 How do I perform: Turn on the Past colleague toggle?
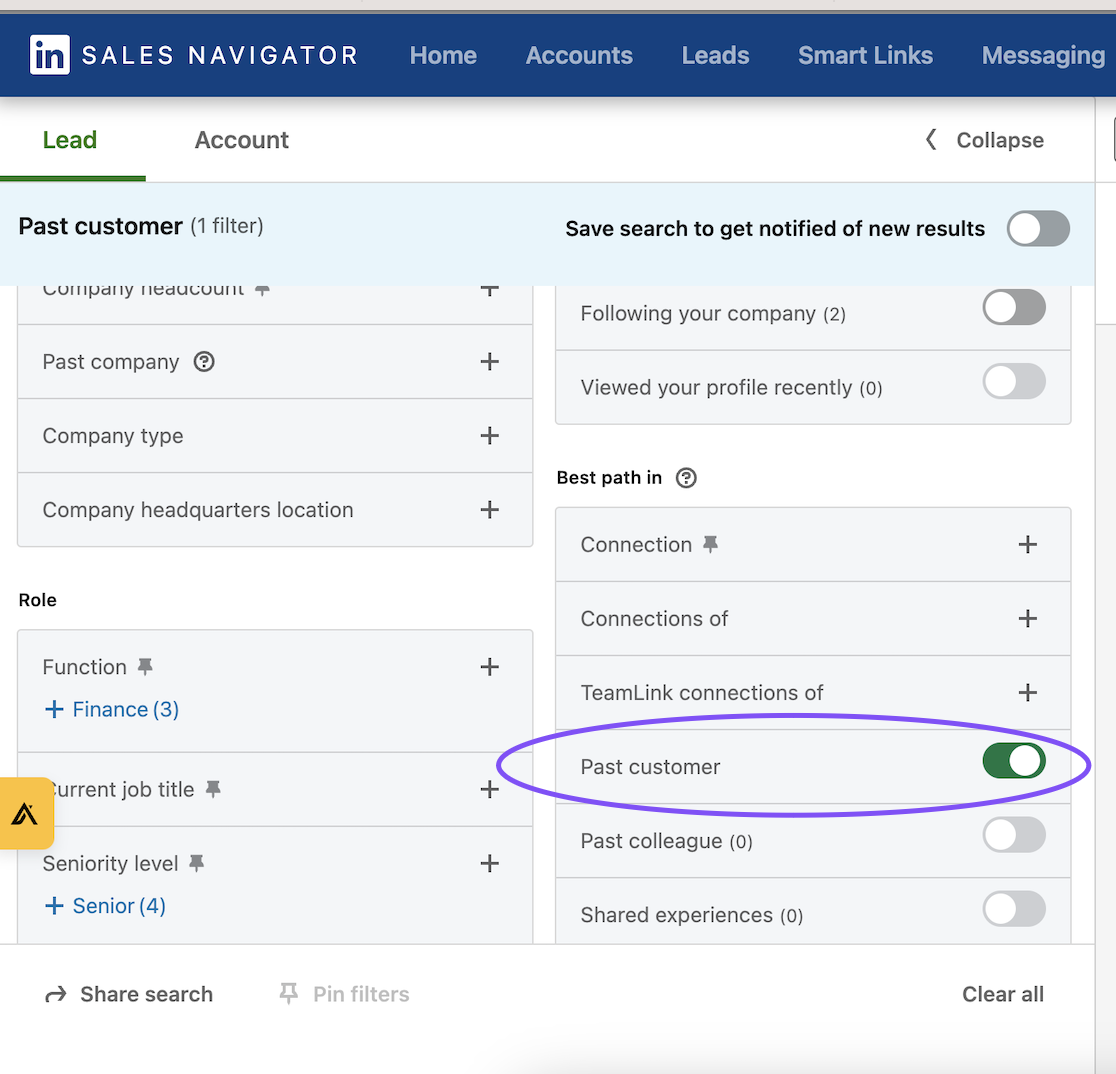click(1013, 835)
